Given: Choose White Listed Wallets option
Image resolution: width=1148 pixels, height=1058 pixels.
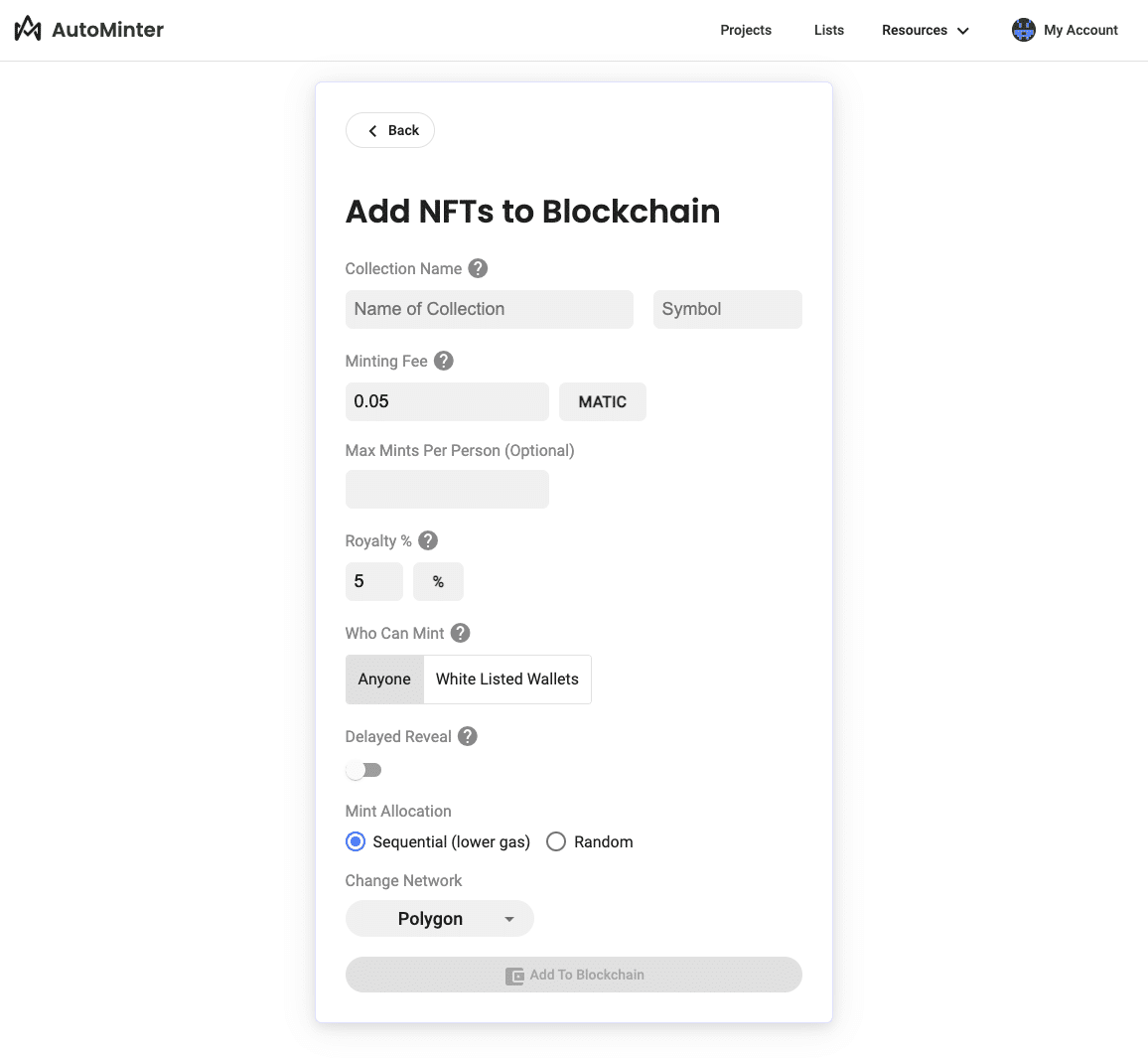Looking at the screenshot, I should [506, 680].
